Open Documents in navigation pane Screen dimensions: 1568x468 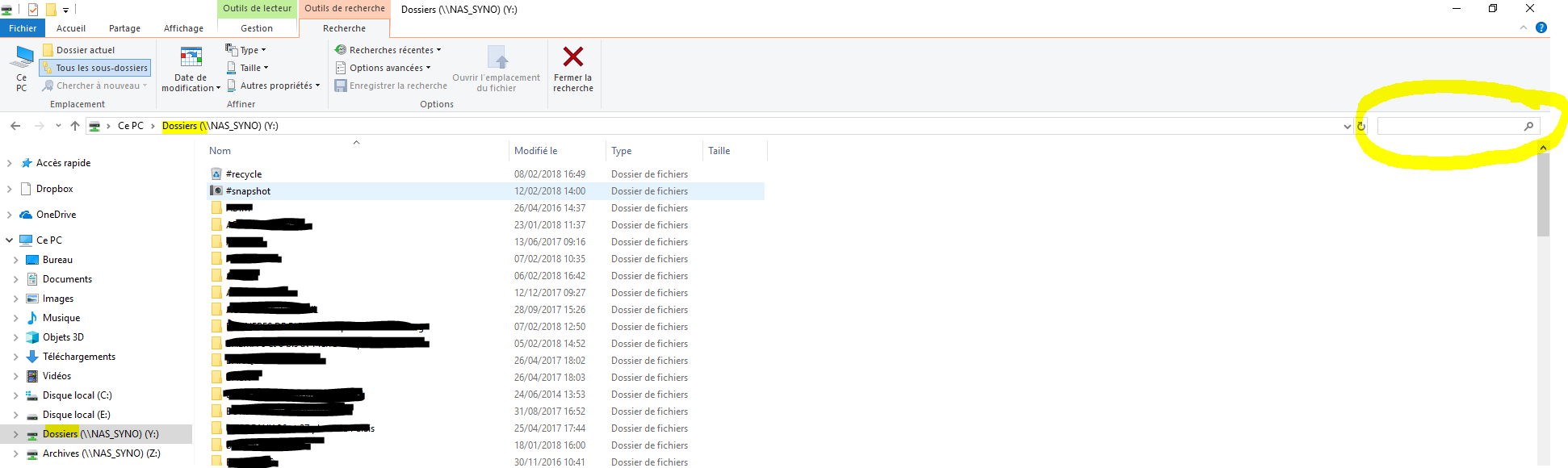click(67, 279)
